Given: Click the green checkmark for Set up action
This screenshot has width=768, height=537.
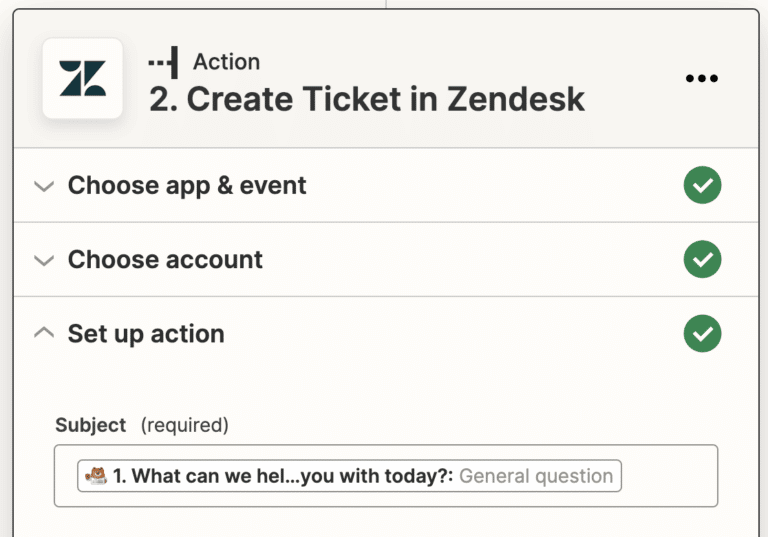Looking at the screenshot, I should click(702, 334).
